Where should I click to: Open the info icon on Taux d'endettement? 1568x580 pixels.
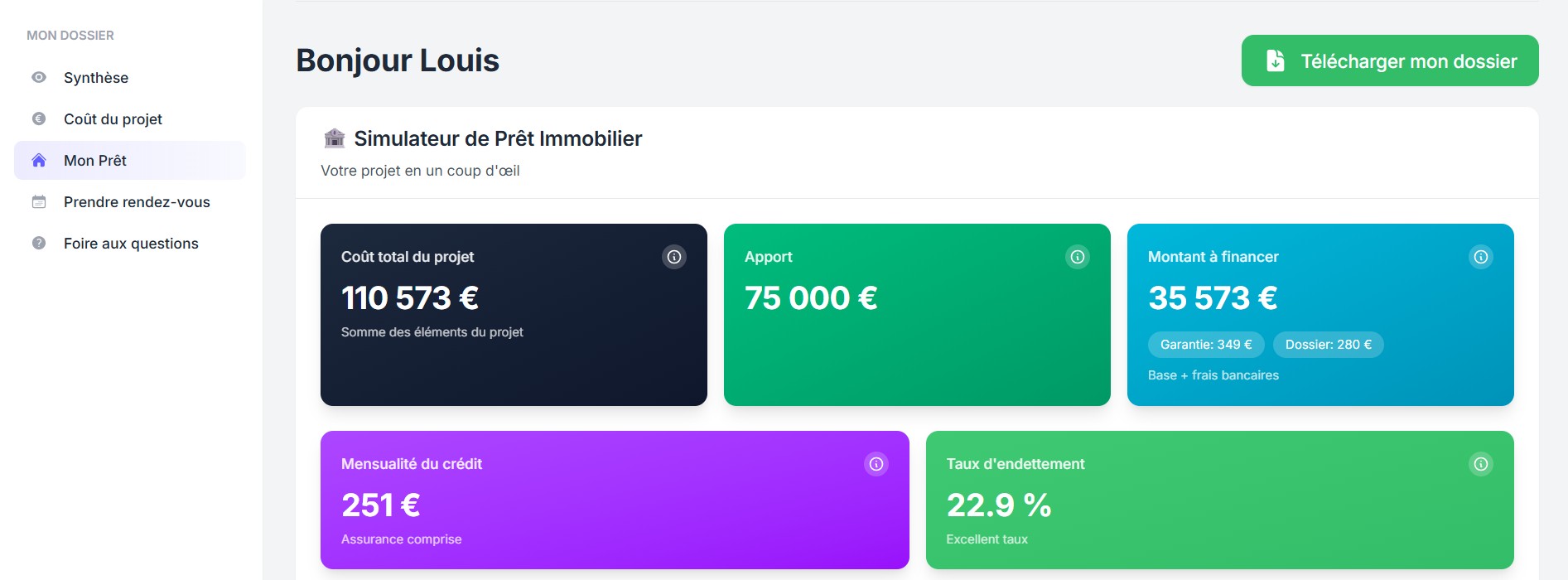point(1480,464)
